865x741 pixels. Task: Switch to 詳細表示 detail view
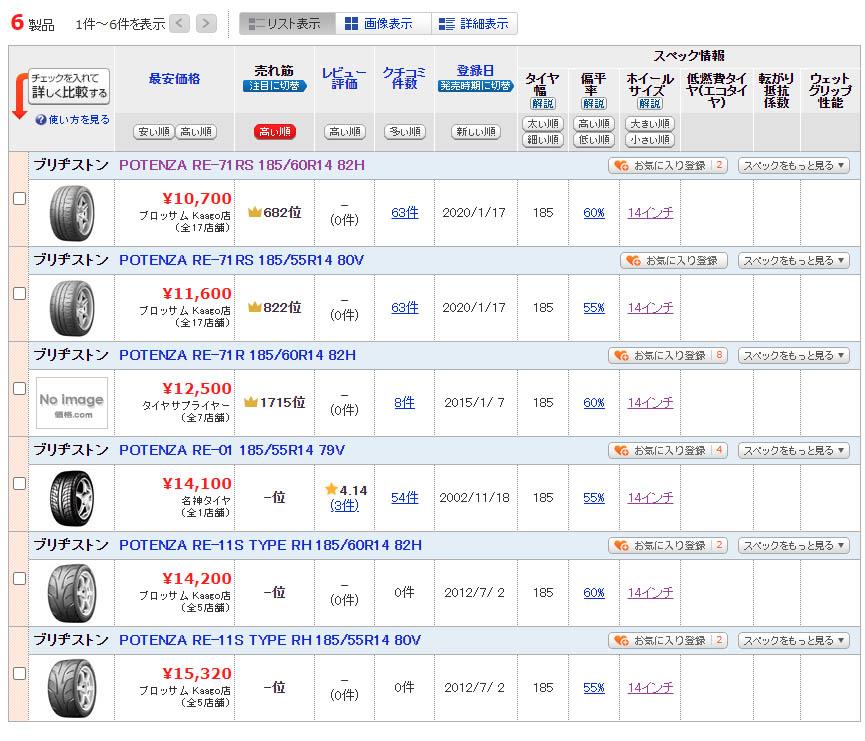click(x=474, y=24)
